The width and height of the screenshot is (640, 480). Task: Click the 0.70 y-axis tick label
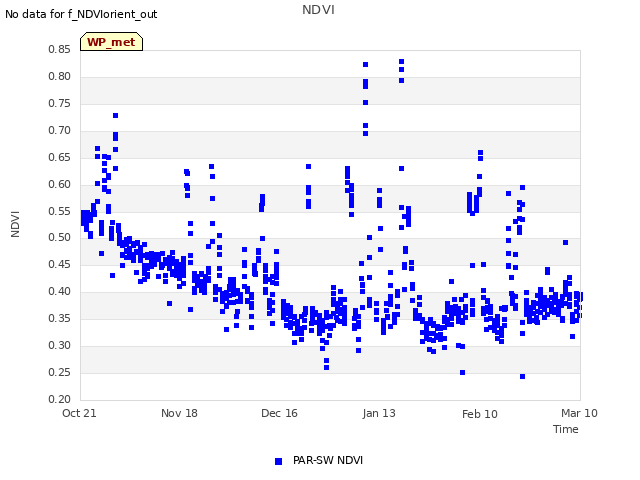(60, 130)
